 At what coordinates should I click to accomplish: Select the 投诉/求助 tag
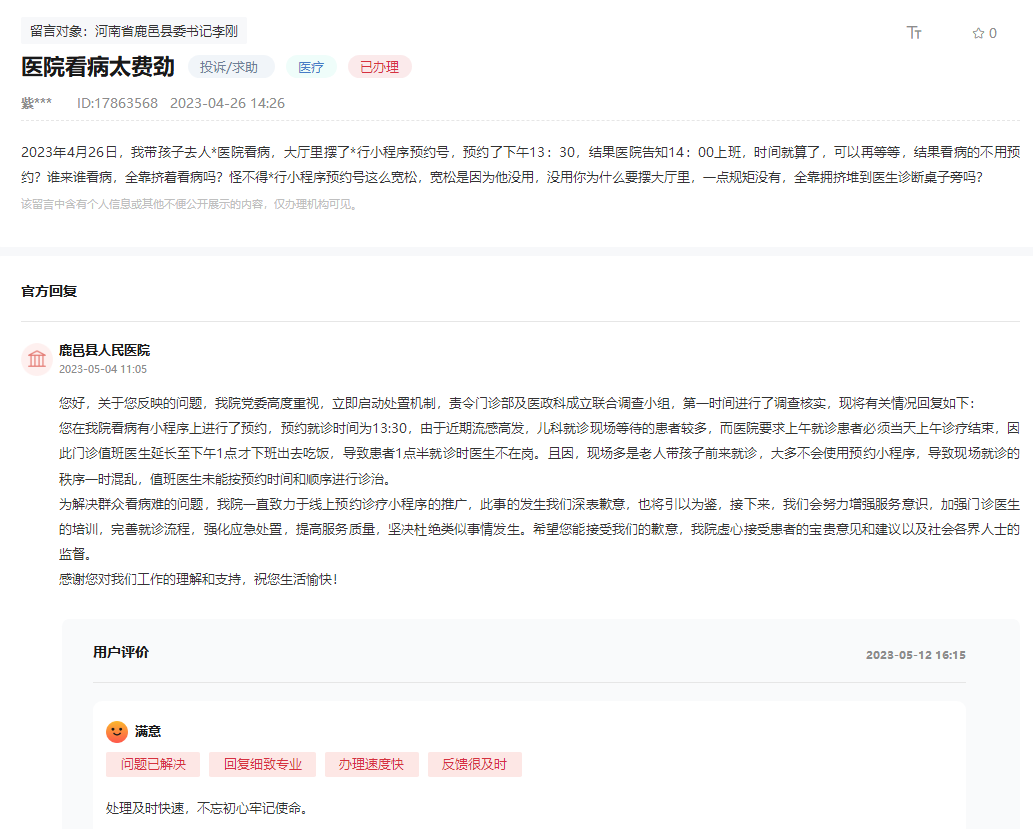tap(231, 67)
